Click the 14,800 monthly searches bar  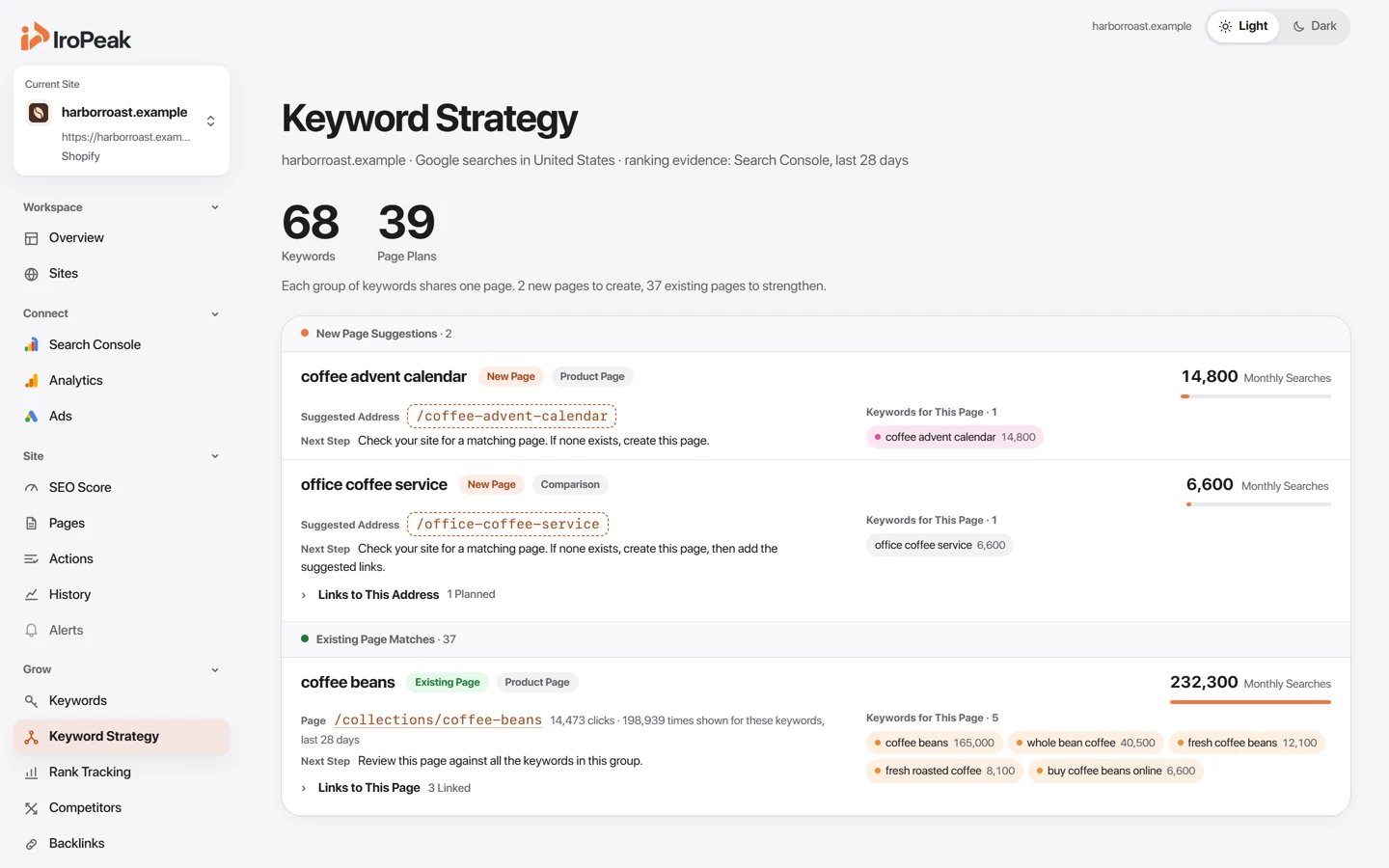[x=1256, y=396]
